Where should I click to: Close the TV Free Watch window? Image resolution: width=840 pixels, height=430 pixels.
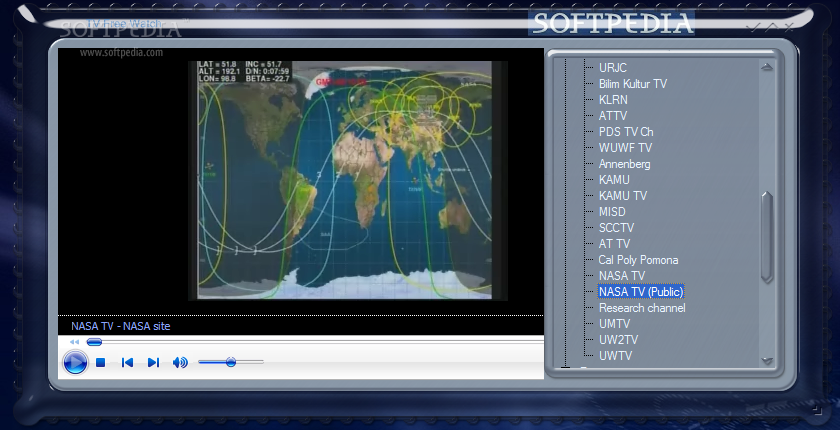(x=789, y=27)
